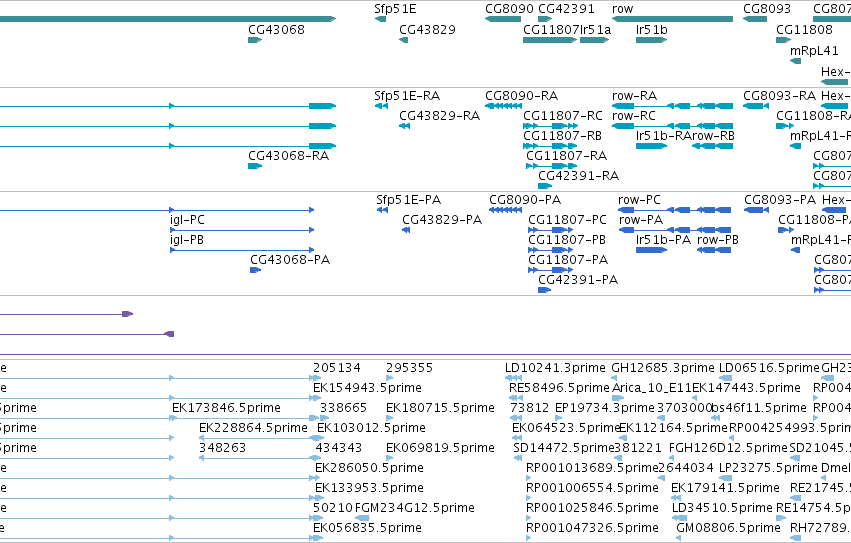Select transcript CG11807-RB
The width and height of the screenshot is (851, 543).
(x=562, y=136)
